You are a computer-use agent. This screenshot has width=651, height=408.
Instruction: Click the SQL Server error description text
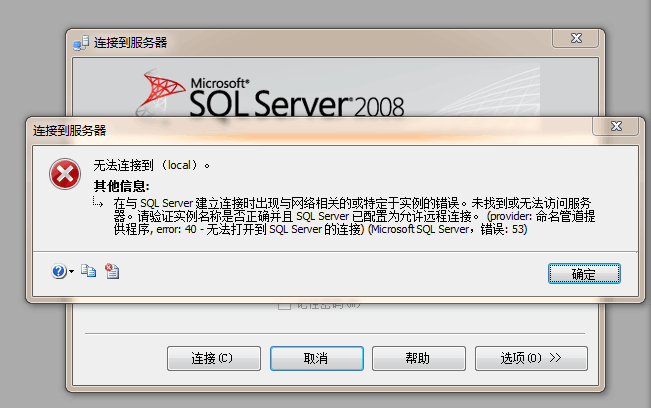[354, 216]
